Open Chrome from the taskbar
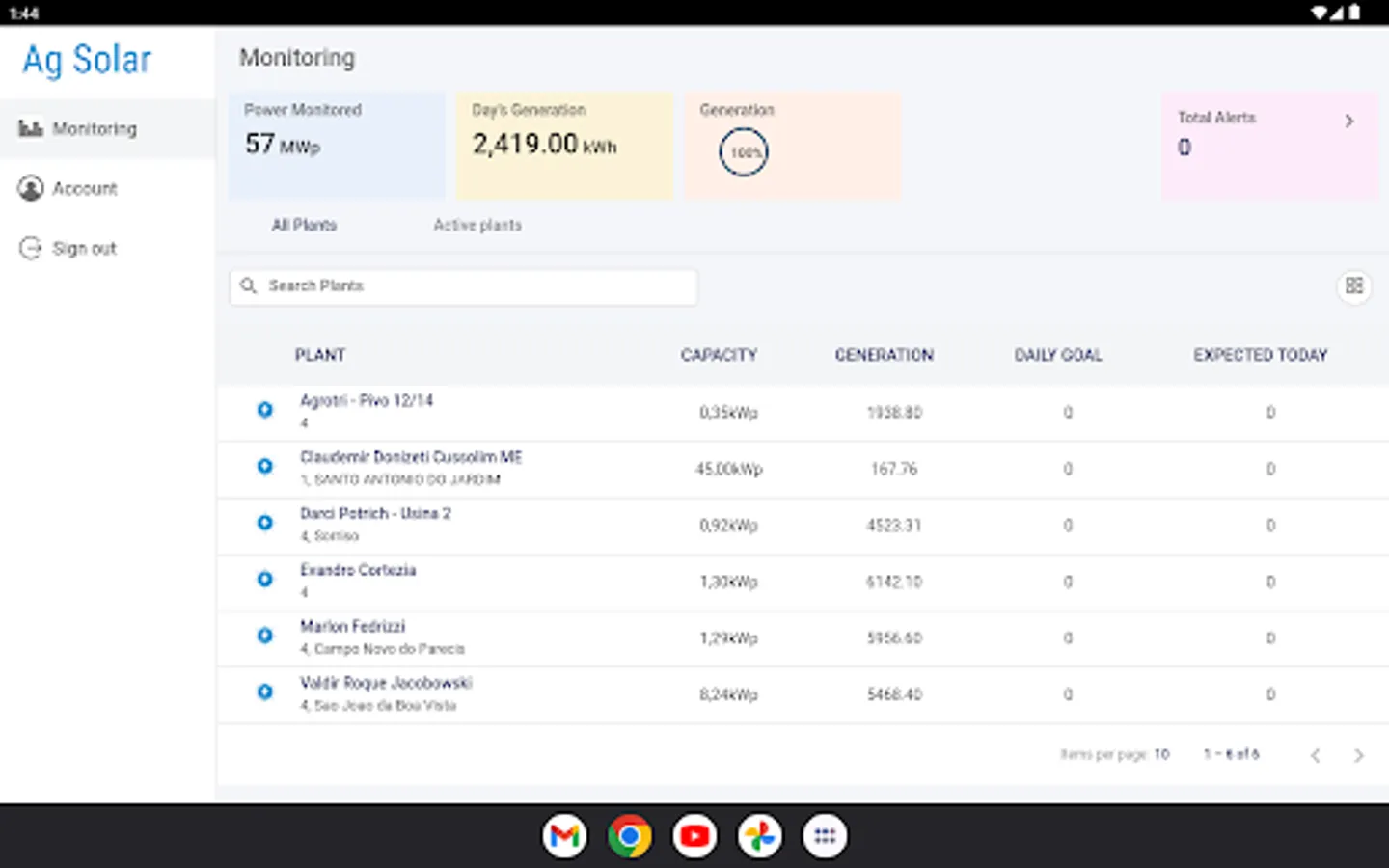The image size is (1389, 868). coord(629,836)
